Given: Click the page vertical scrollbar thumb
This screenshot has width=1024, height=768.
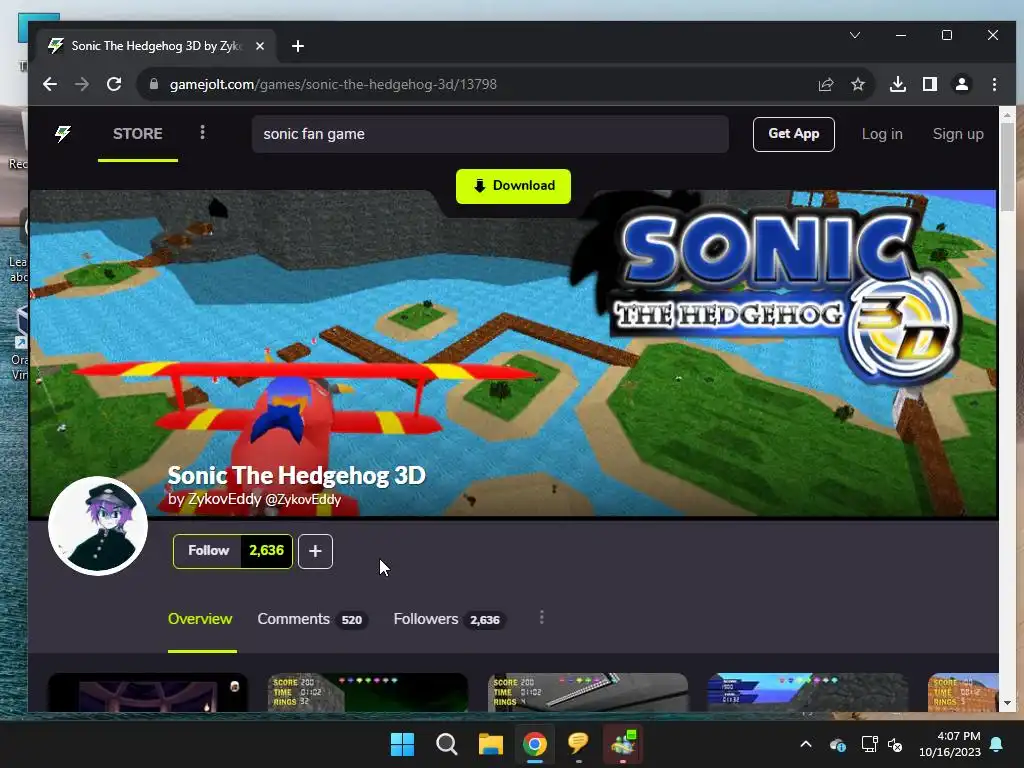Looking at the screenshot, I should [1007, 167].
